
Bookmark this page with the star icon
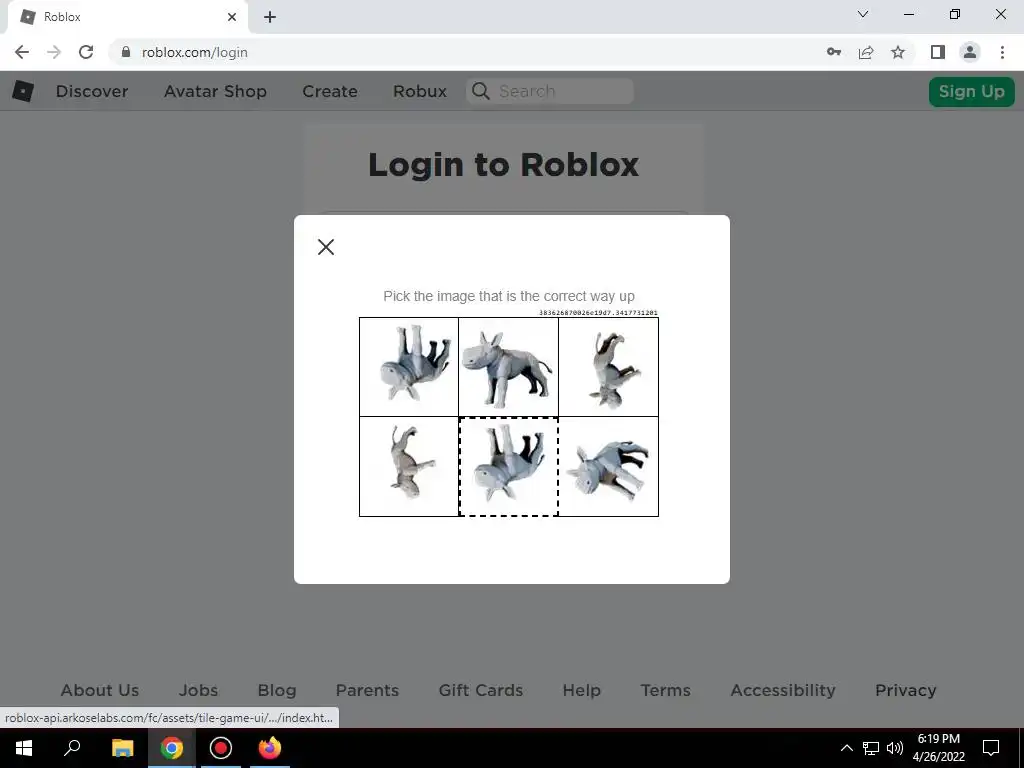898,52
